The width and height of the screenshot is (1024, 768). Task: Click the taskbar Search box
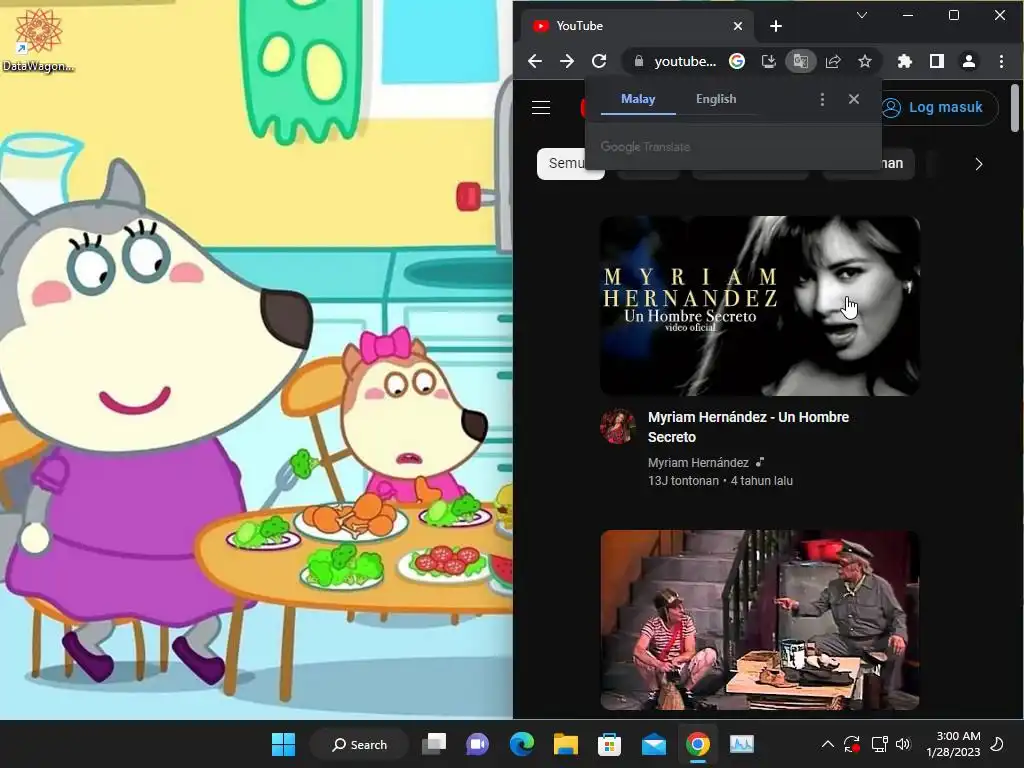coord(360,744)
